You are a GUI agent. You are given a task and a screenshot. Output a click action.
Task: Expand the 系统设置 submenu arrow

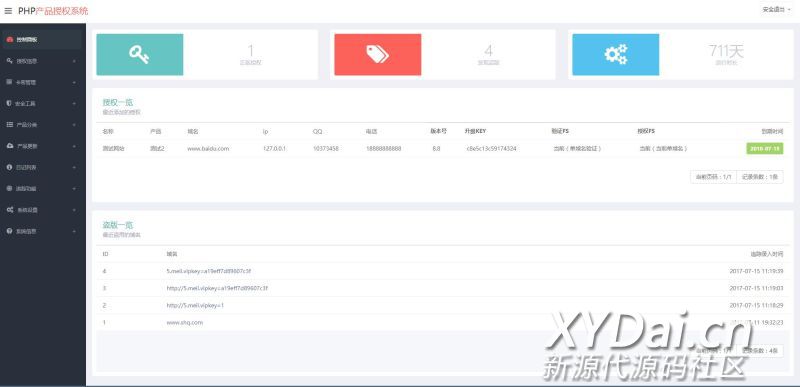coord(74,210)
